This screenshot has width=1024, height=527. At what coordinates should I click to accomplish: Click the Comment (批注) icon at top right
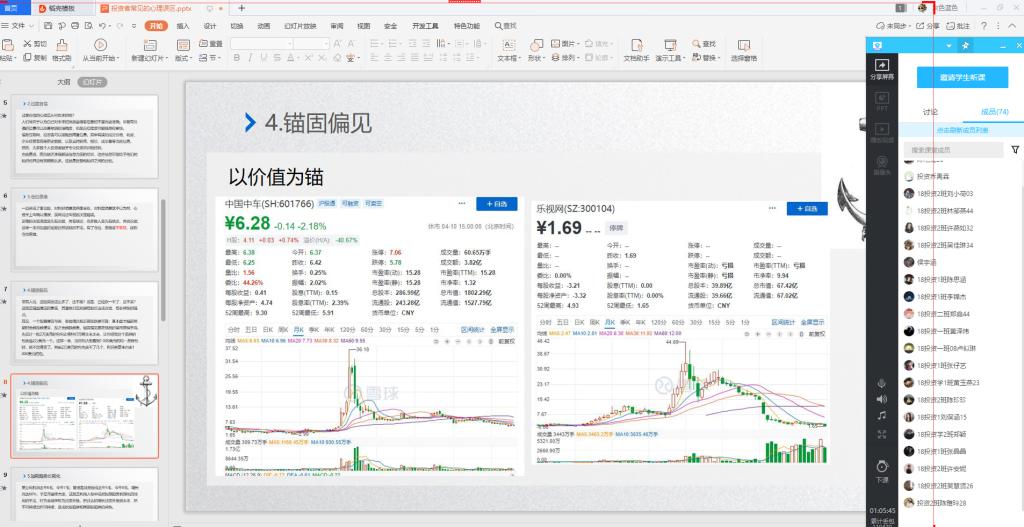click(949, 26)
